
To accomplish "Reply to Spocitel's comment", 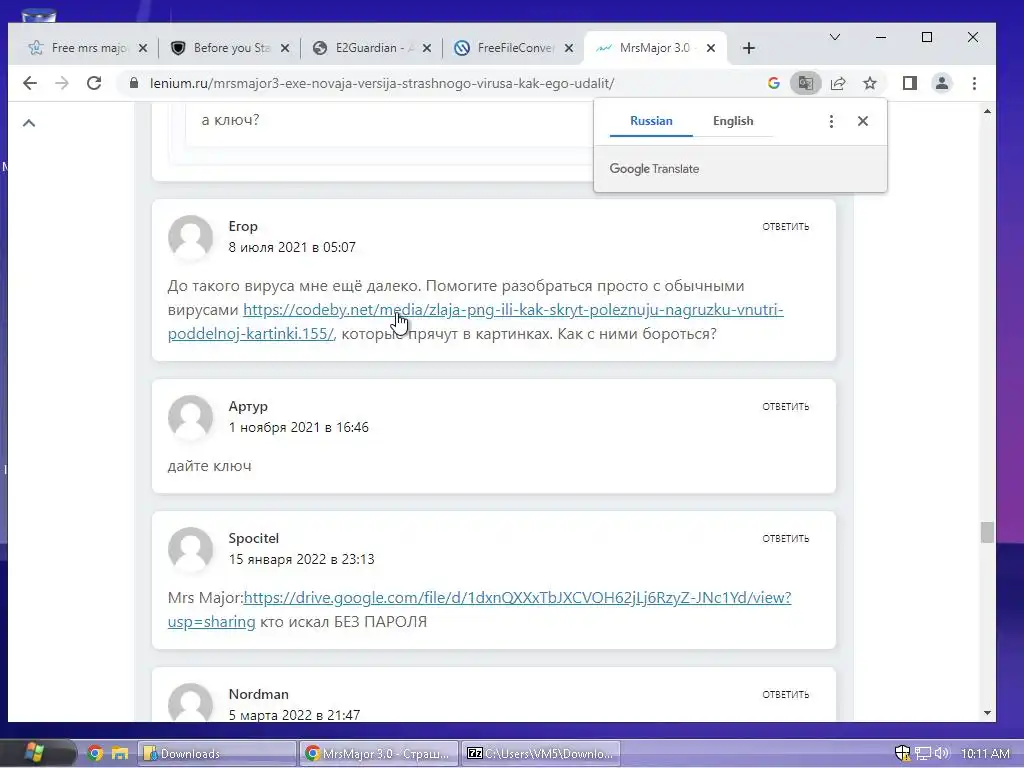I will click(786, 538).
